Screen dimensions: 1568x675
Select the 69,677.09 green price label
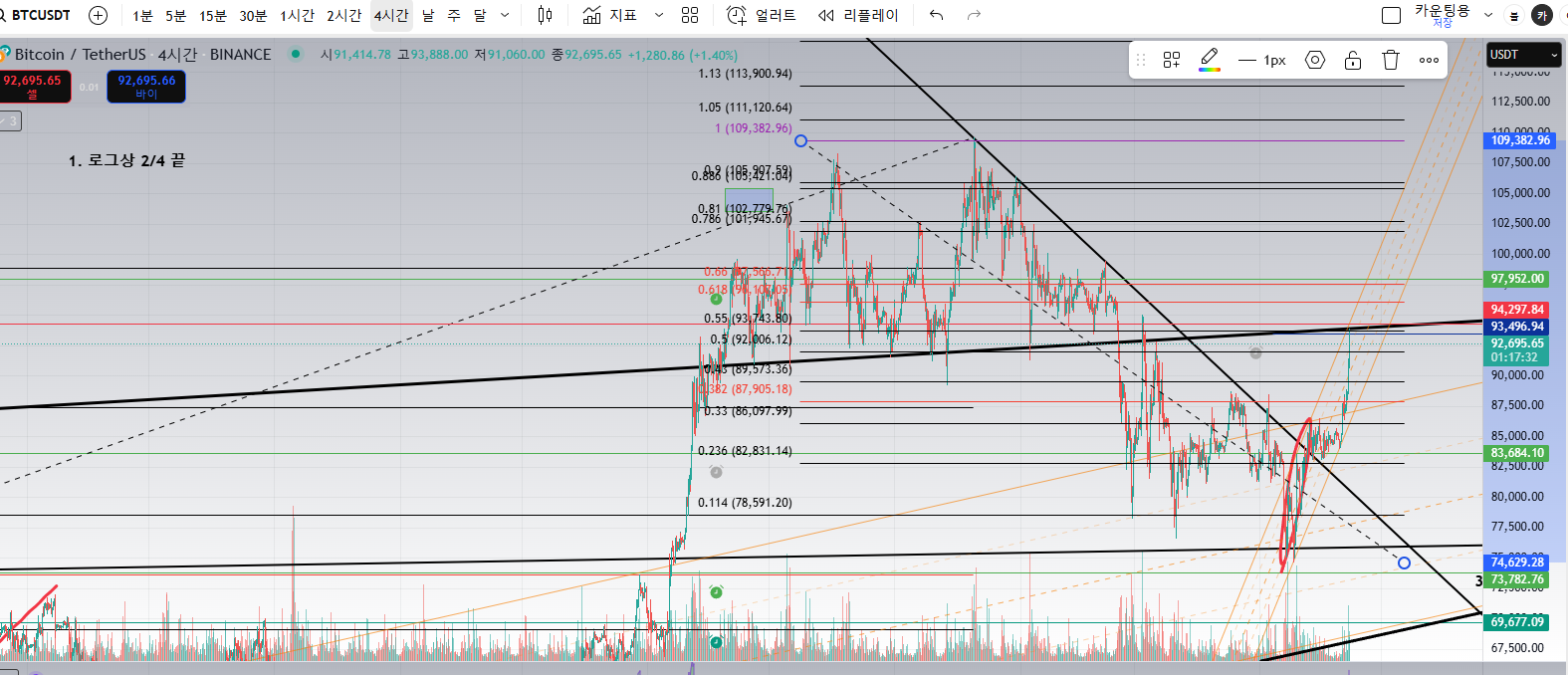[x=1516, y=622]
